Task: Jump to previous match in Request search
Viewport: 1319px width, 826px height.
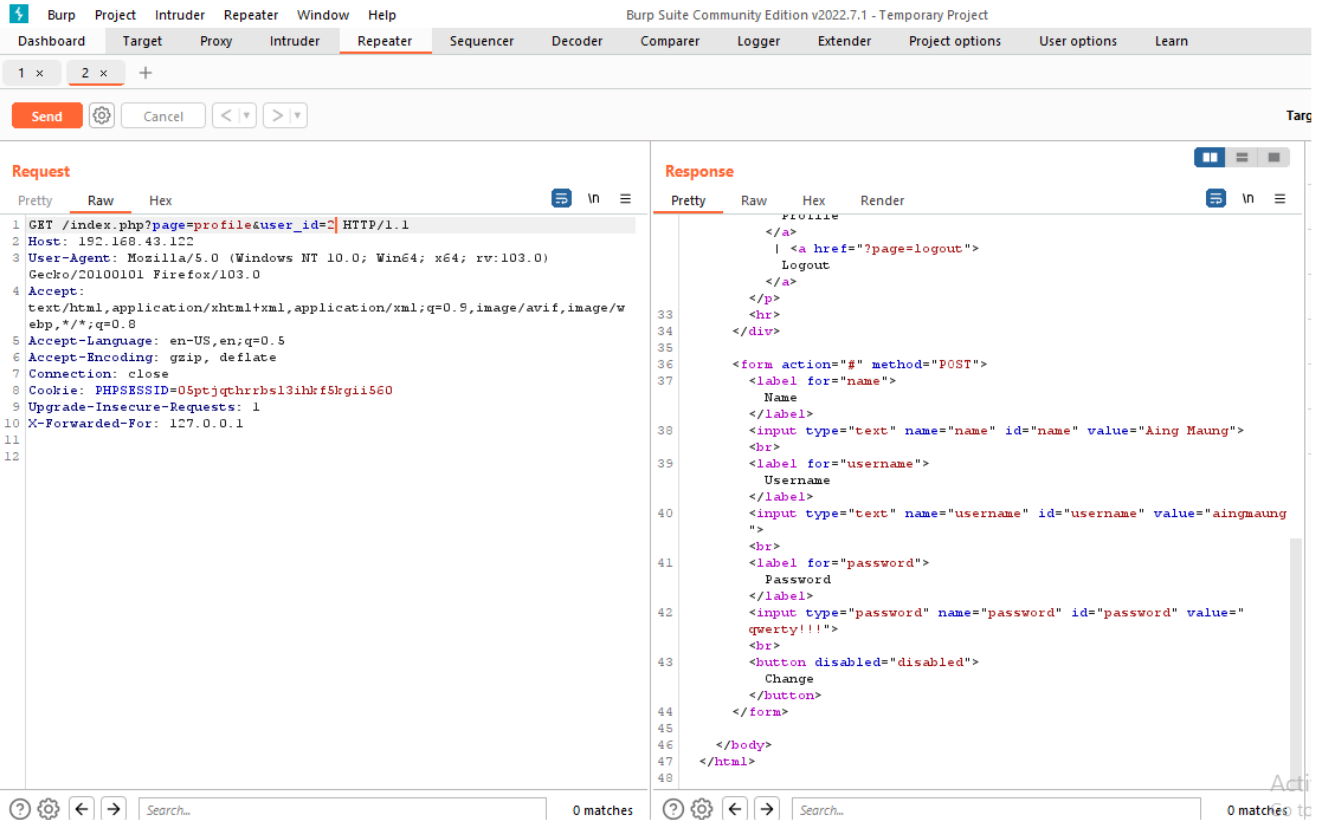Action: (x=82, y=809)
